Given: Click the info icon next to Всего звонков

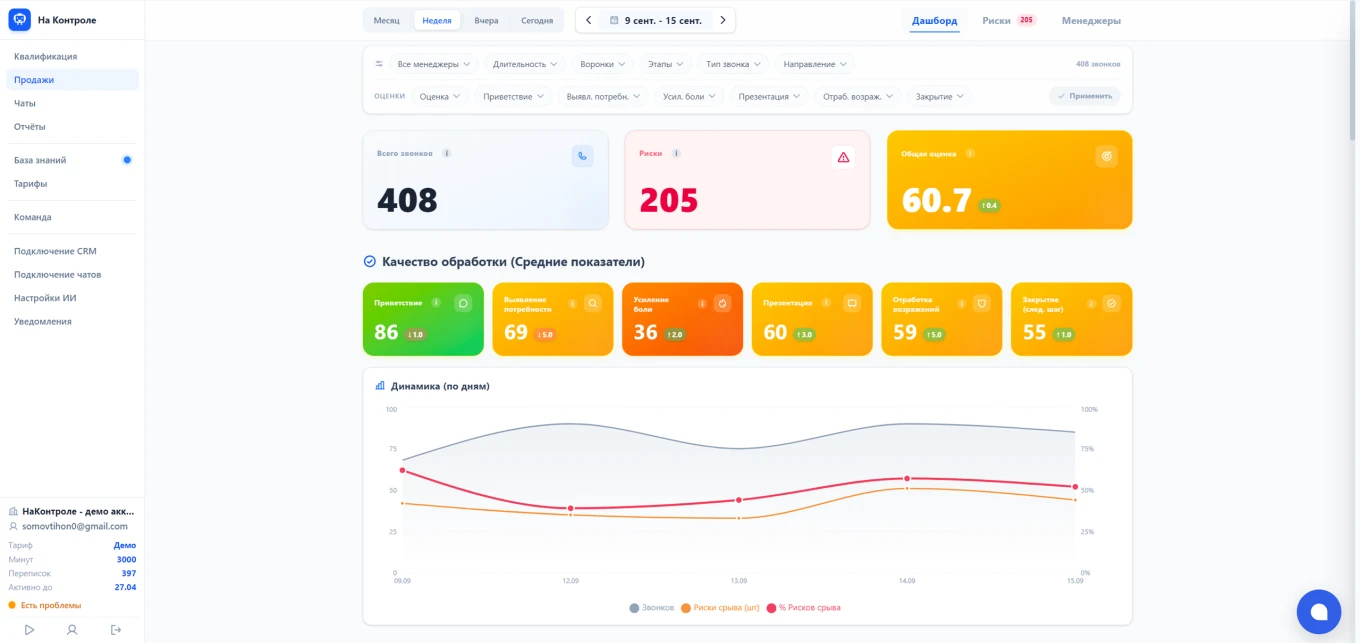Looking at the screenshot, I should pos(446,153).
